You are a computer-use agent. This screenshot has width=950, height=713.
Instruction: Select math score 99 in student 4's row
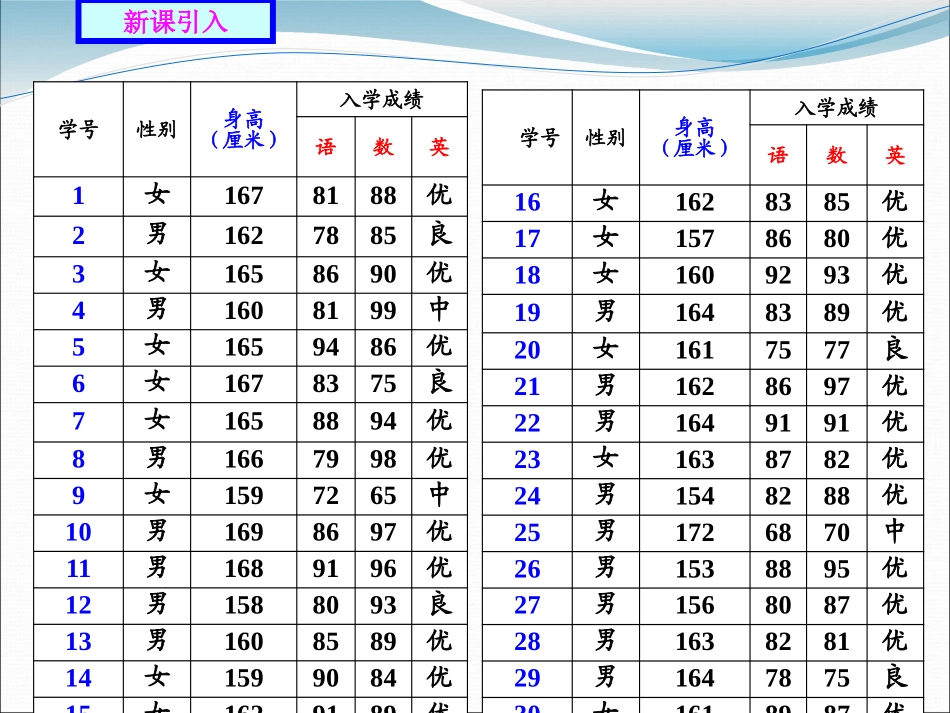(383, 311)
